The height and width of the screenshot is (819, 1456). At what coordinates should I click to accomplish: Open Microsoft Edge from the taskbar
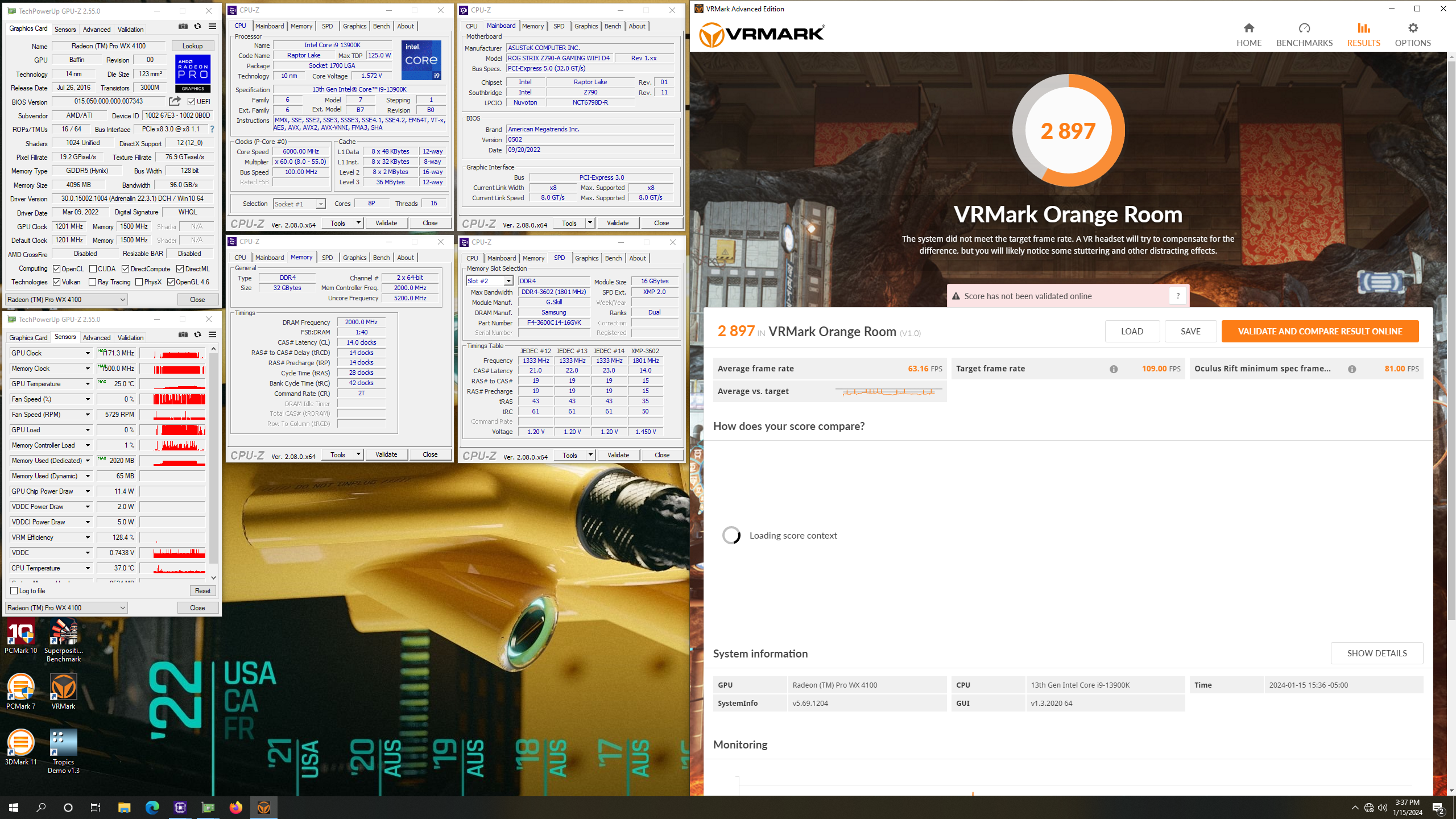tap(152, 807)
